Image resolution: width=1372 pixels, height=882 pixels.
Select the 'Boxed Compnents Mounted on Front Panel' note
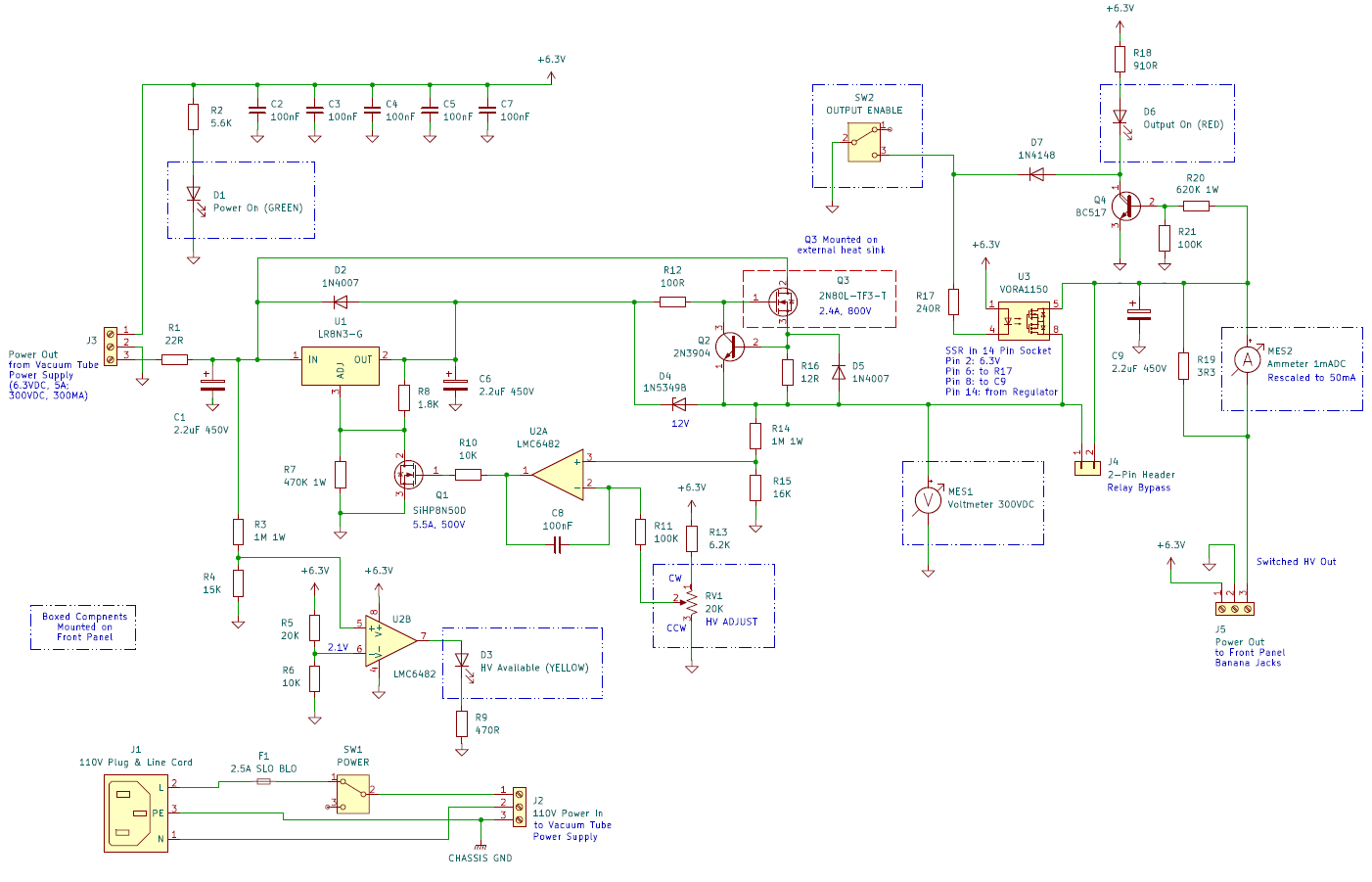(82, 627)
